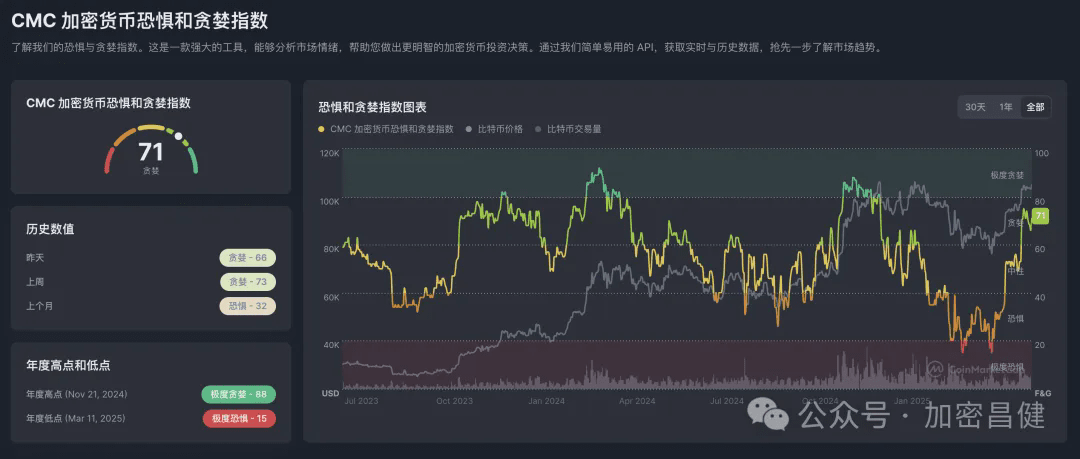The image size is (1080, 459).
Task: Click the 120K y-axis label
Action: (330, 154)
